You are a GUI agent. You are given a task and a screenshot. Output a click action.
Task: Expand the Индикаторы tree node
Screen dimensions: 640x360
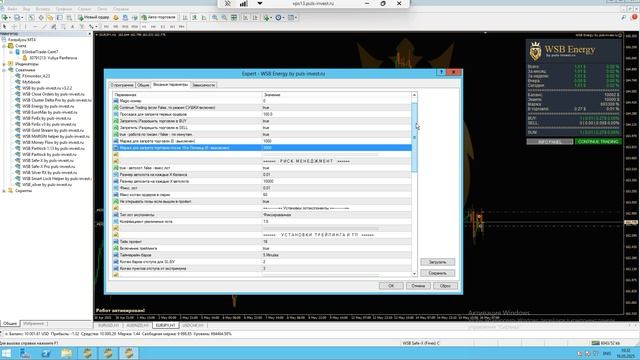pyautogui.click(x=4, y=64)
